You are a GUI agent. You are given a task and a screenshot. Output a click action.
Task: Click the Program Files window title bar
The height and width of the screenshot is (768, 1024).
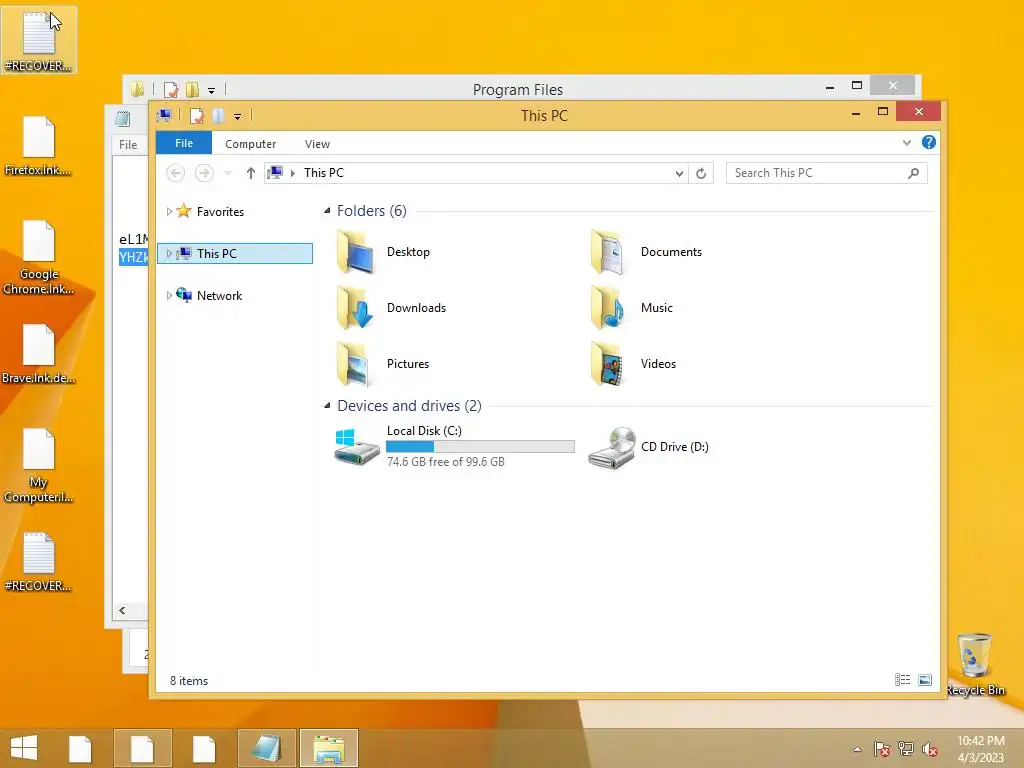click(x=518, y=89)
